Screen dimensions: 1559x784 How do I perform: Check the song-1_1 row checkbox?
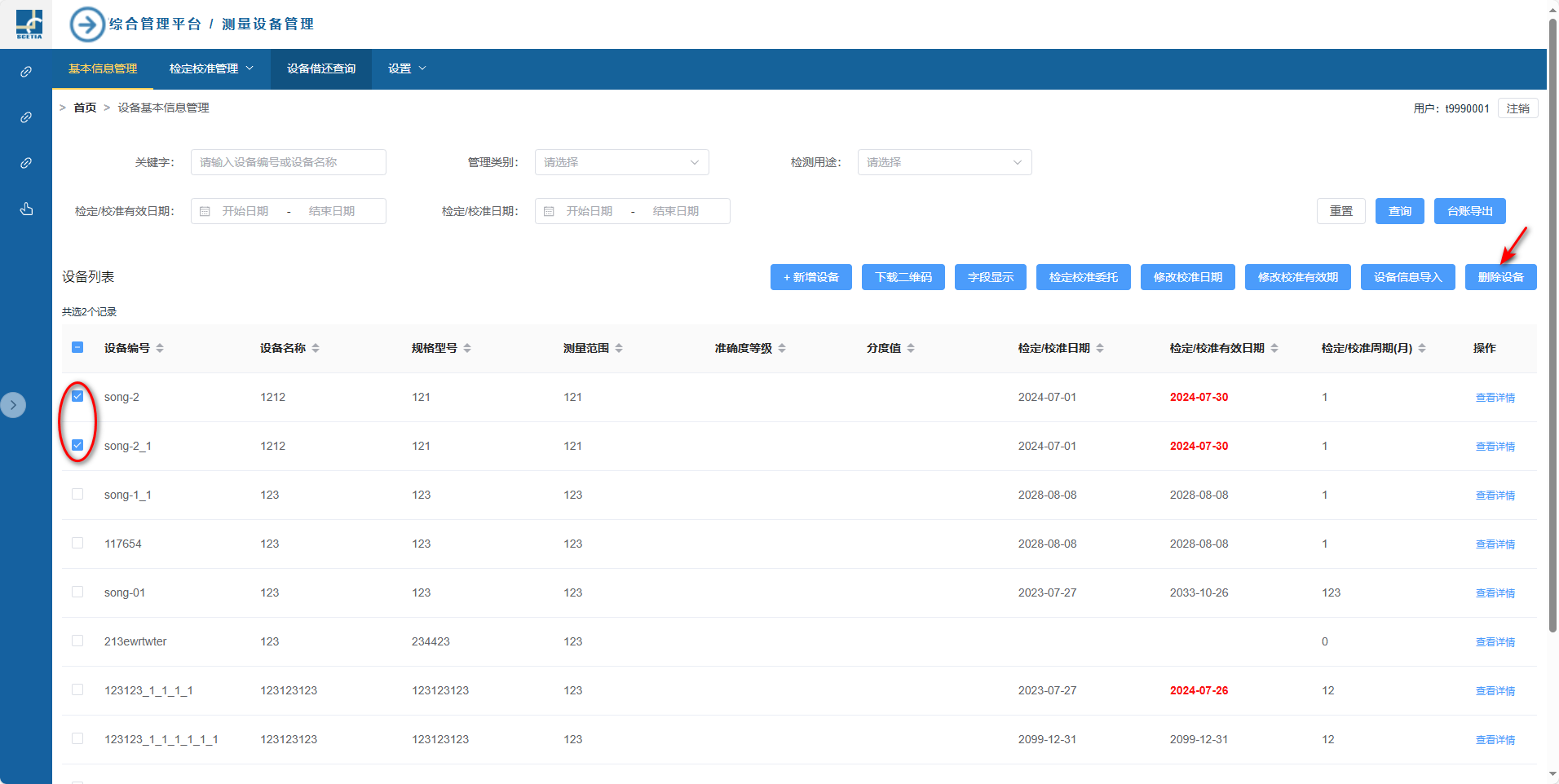(x=77, y=494)
